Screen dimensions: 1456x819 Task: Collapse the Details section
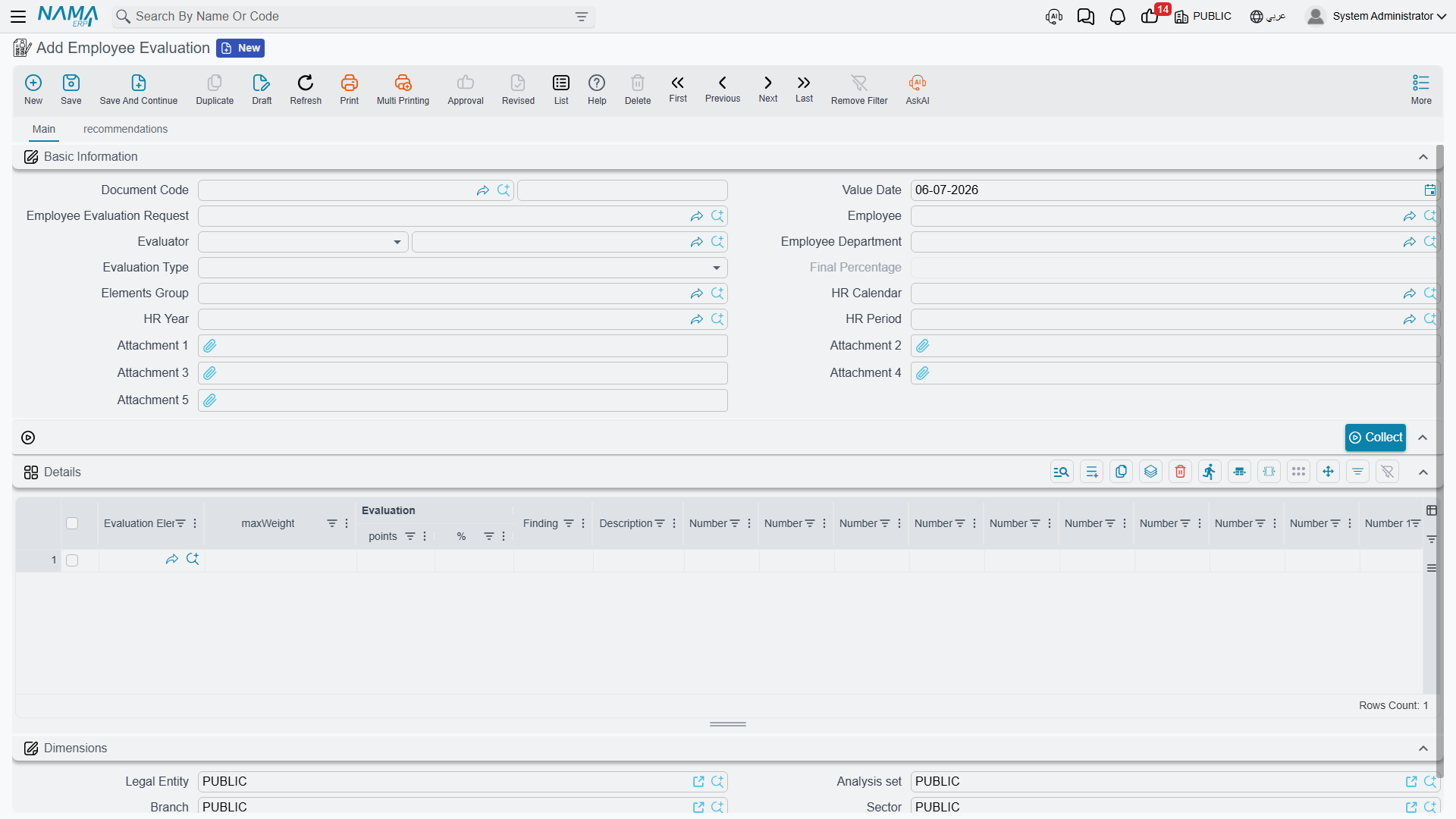(x=1423, y=472)
